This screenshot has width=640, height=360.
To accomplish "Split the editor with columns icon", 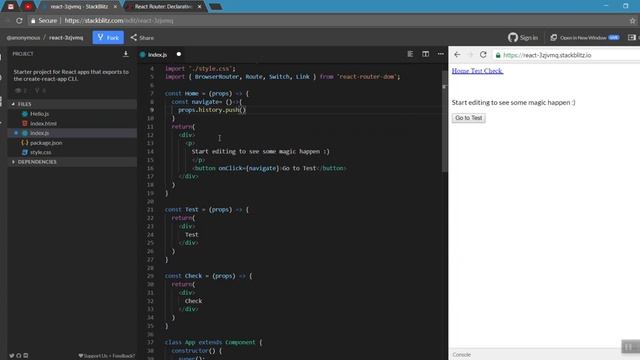I will click(425, 54).
